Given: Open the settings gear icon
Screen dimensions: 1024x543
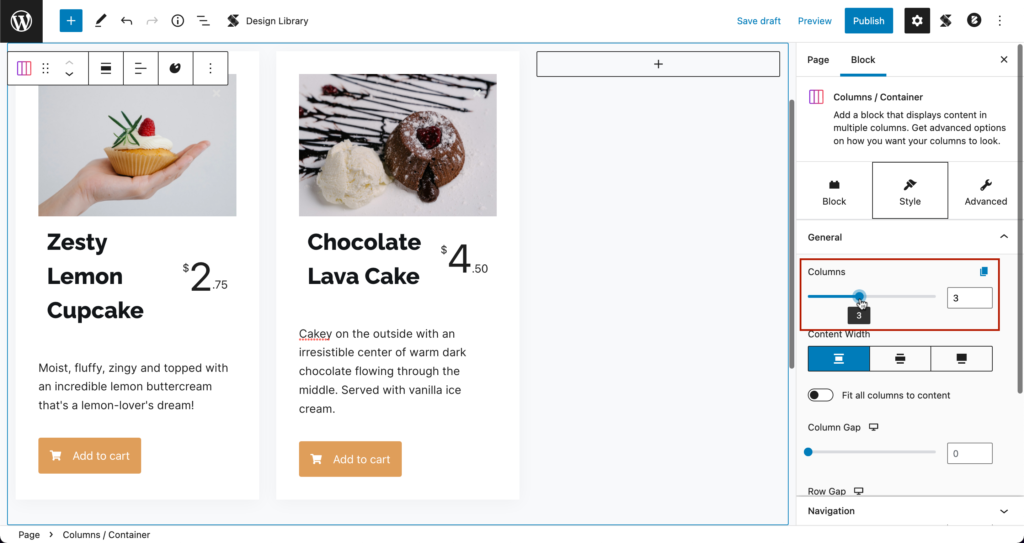Looking at the screenshot, I should tap(917, 21).
